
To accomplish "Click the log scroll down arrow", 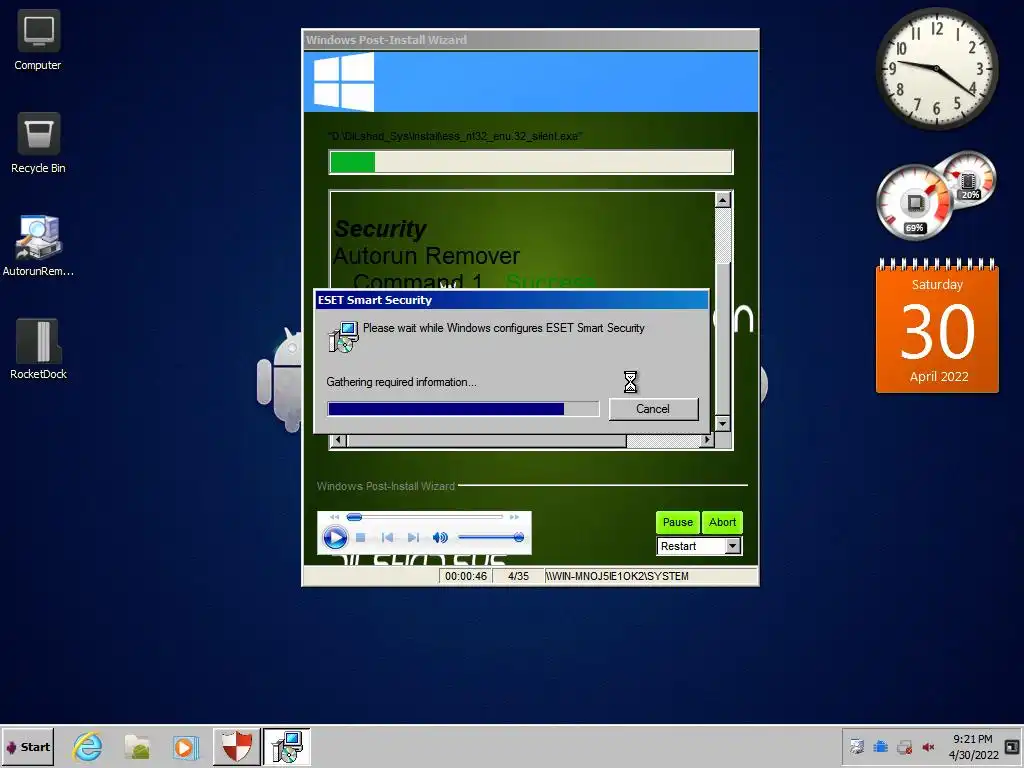I will (722, 424).
